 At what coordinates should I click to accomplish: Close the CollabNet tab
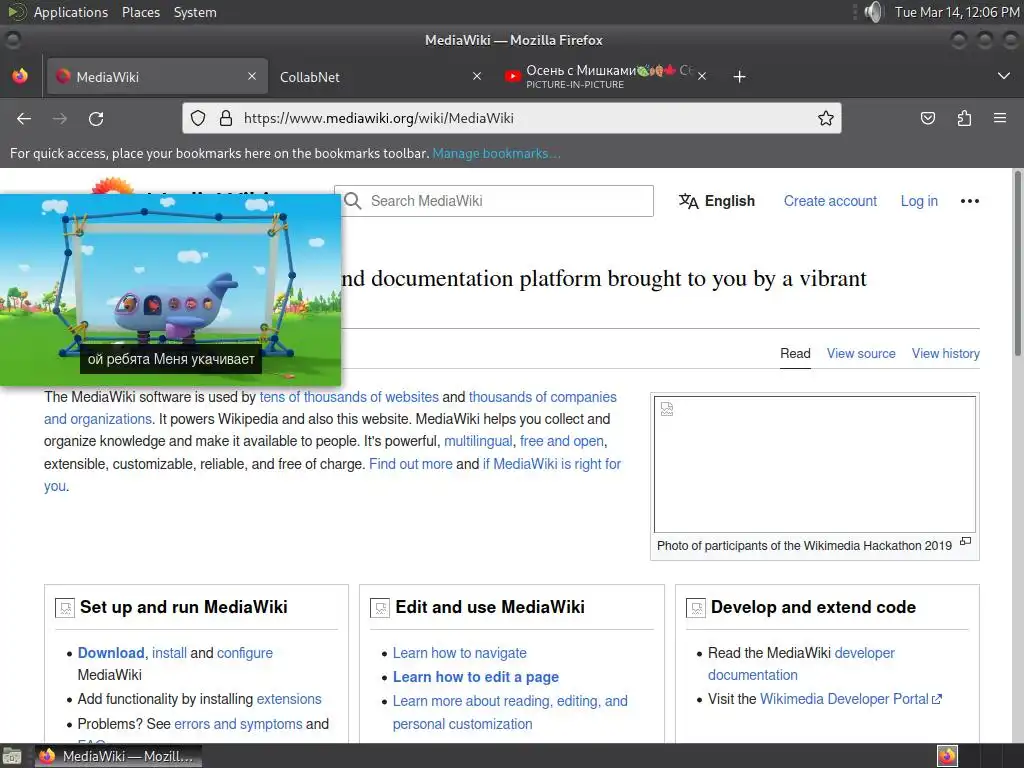pyautogui.click(x=477, y=76)
